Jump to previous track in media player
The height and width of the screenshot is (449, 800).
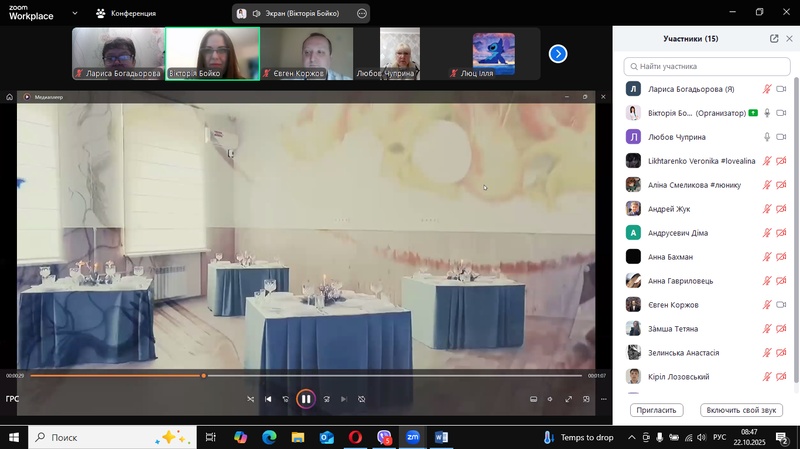point(268,399)
